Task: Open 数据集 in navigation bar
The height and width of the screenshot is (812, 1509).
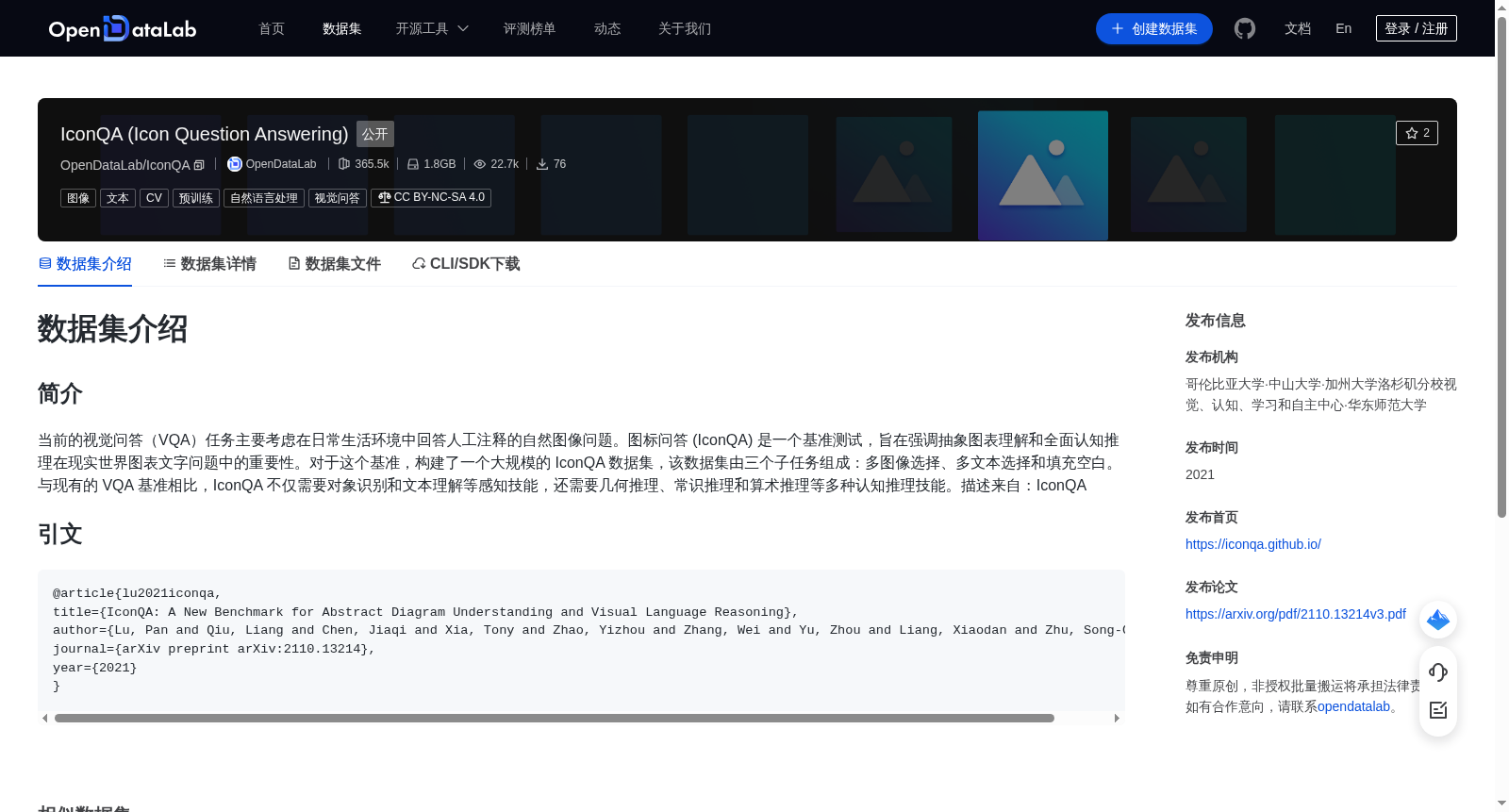Action: [342, 28]
